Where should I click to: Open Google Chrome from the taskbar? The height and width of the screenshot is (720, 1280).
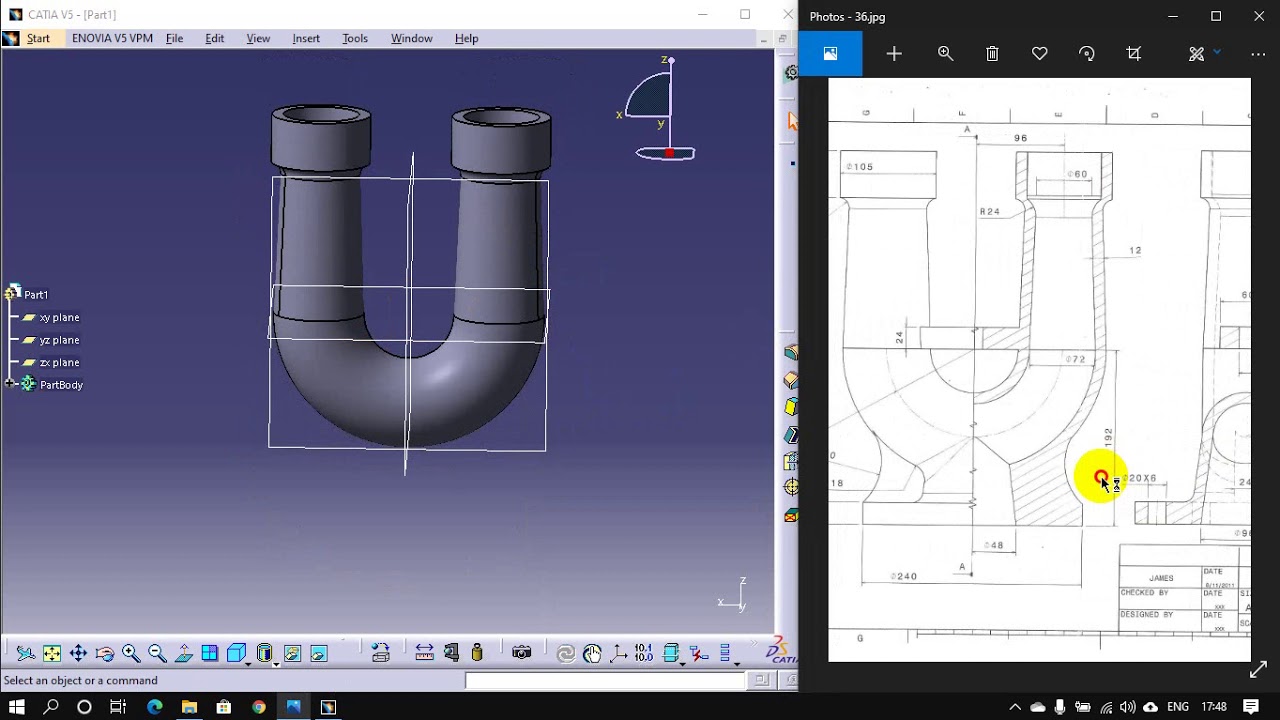click(x=259, y=707)
